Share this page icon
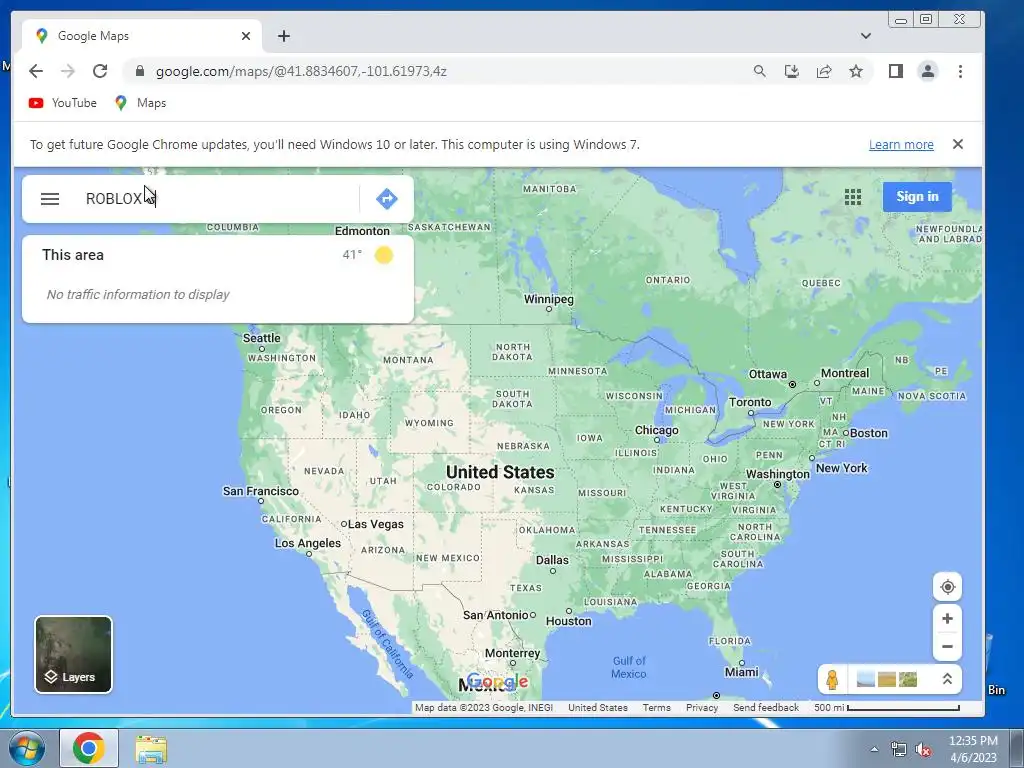Screen dimensions: 1024x768 tap(824, 71)
